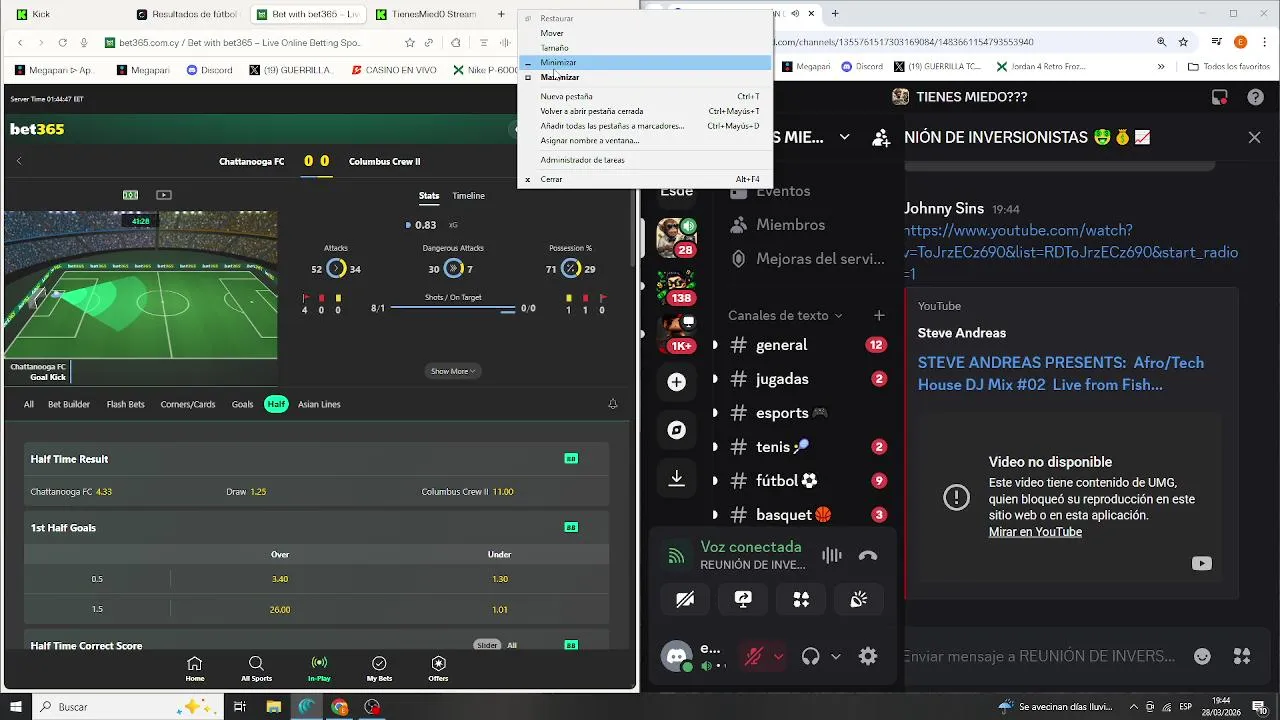Click the Possession % ring gauge
1280x720 pixels.
[x=570, y=269]
